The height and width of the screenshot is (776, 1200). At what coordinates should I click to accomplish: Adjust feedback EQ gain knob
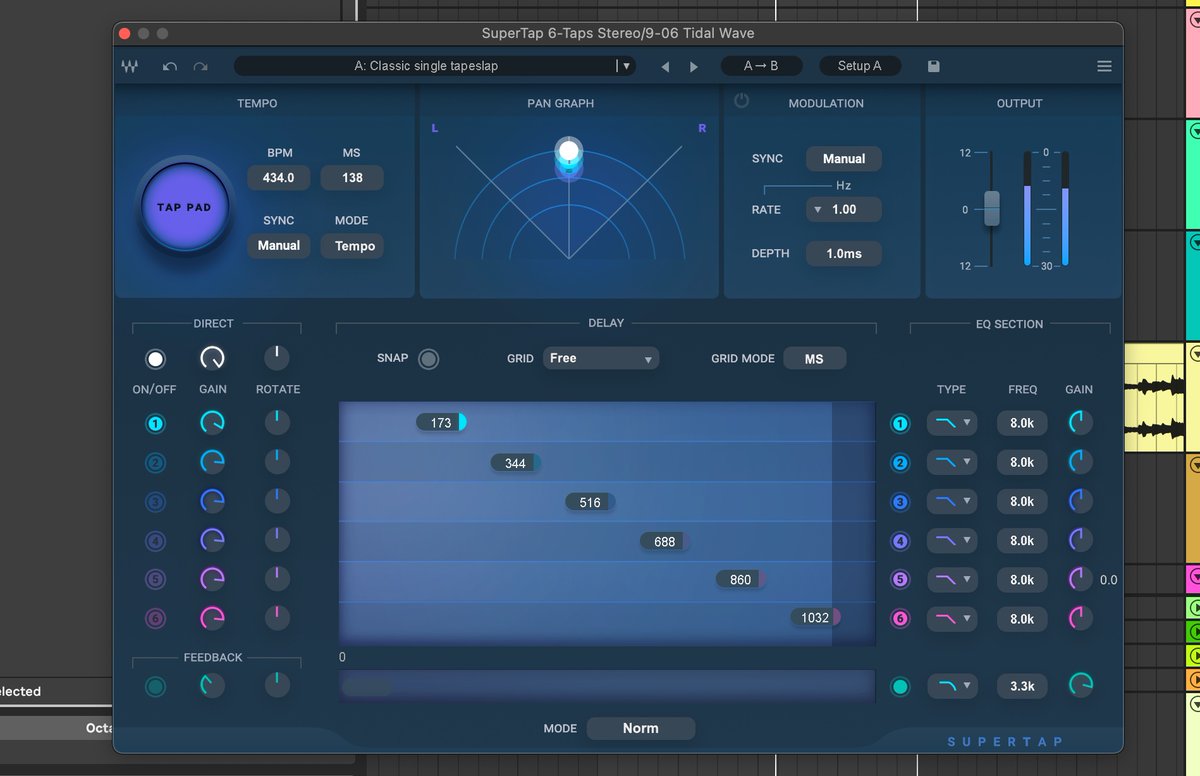pos(1081,685)
